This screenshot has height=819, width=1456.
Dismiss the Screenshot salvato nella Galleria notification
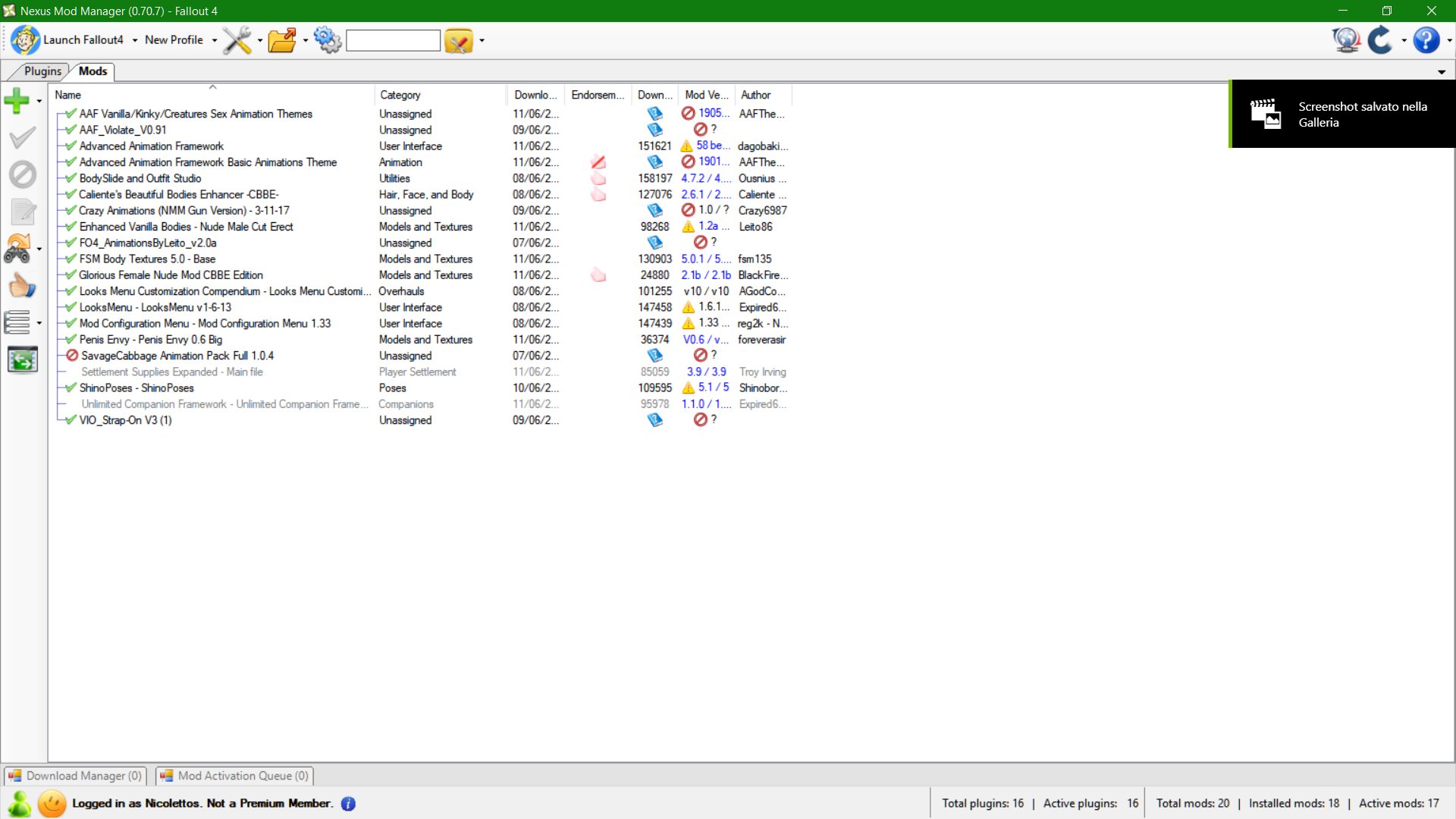[1341, 114]
